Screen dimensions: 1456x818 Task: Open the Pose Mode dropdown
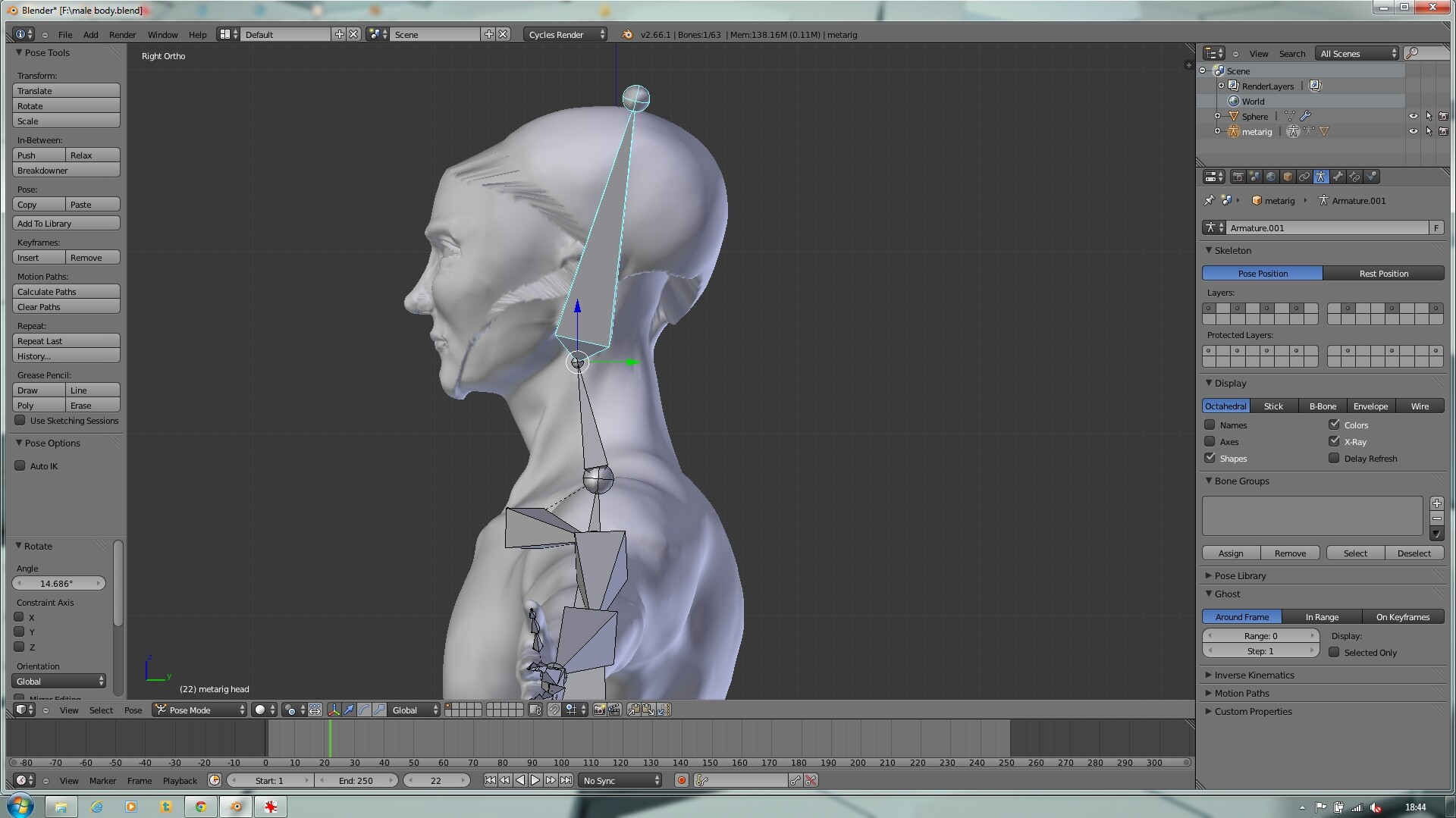199,710
